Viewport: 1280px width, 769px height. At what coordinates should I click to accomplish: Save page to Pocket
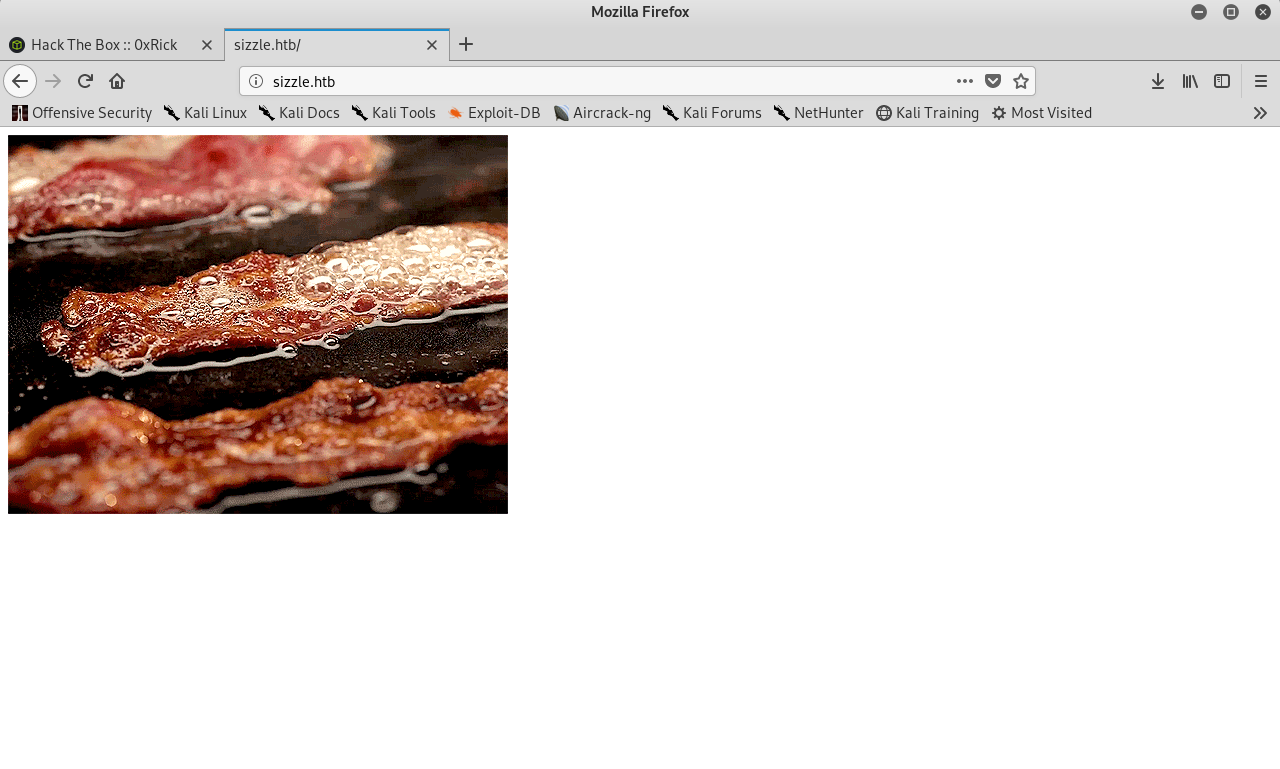pyautogui.click(x=993, y=81)
